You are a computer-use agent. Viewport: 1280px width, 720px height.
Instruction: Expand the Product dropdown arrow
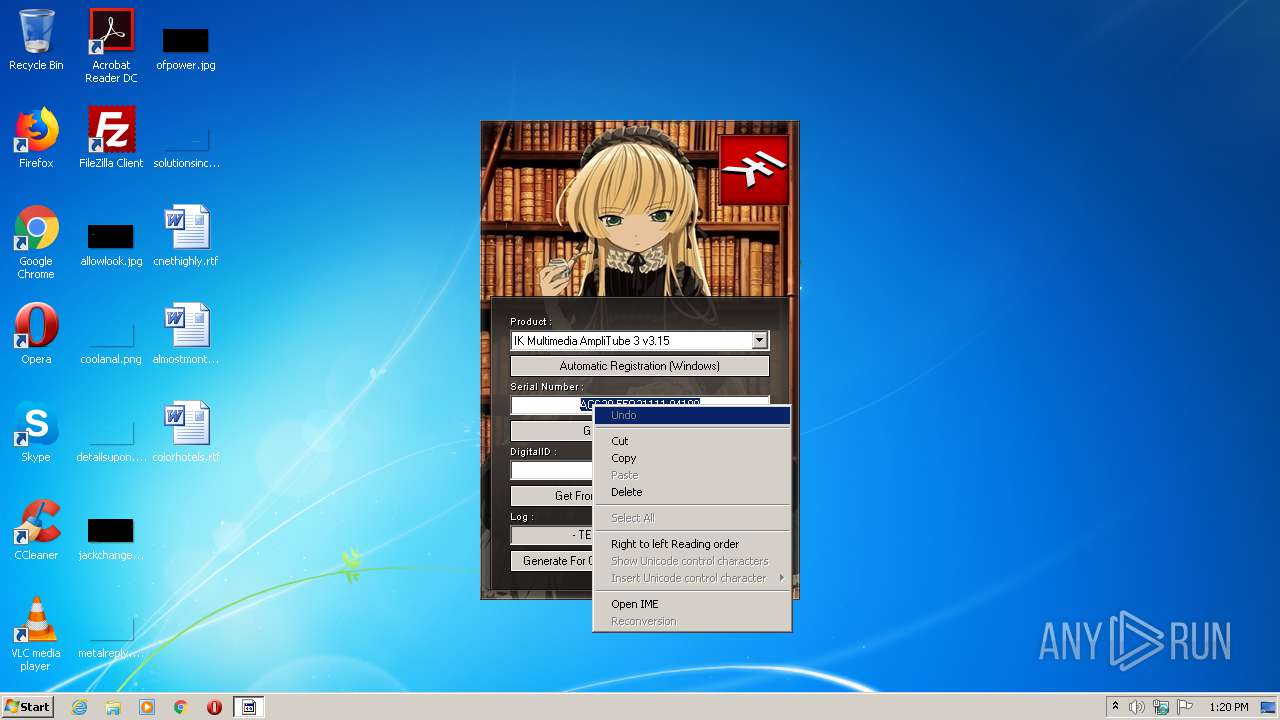point(759,341)
